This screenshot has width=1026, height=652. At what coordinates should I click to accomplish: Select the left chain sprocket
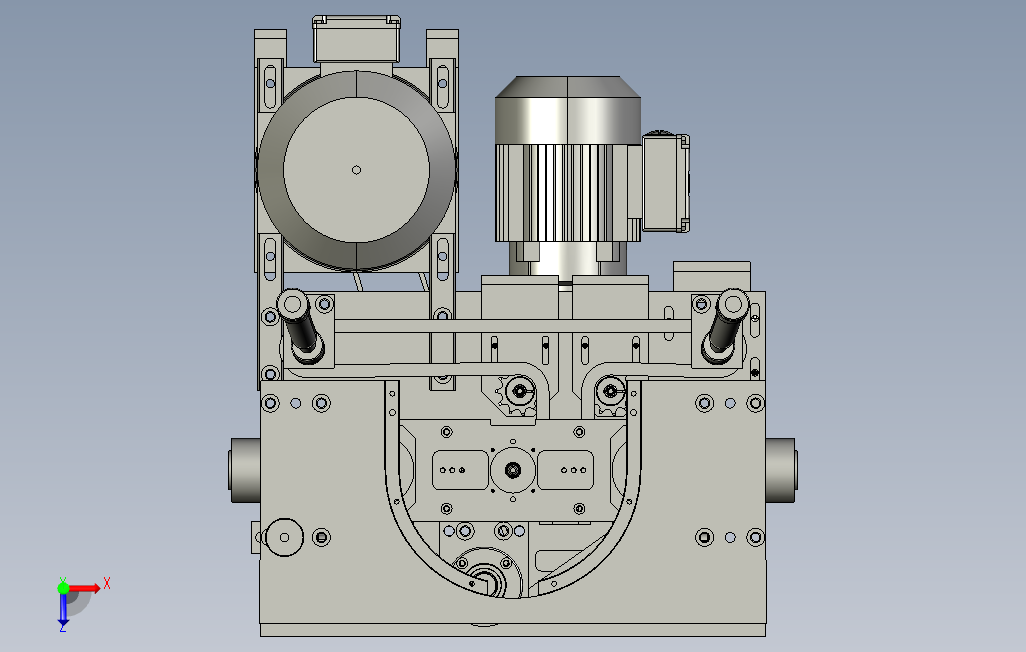(518, 395)
